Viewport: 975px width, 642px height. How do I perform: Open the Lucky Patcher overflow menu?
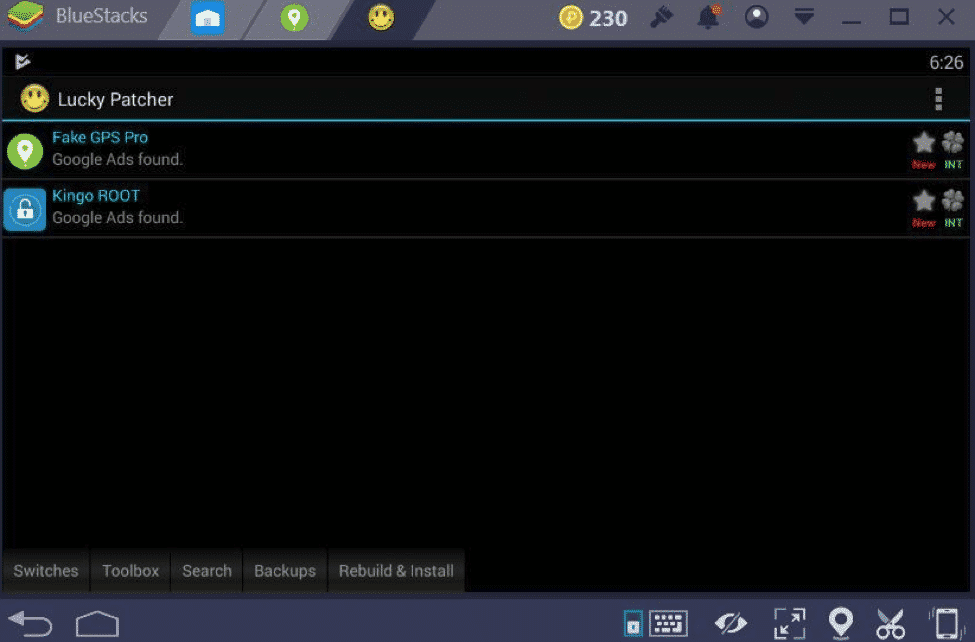[x=938, y=99]
